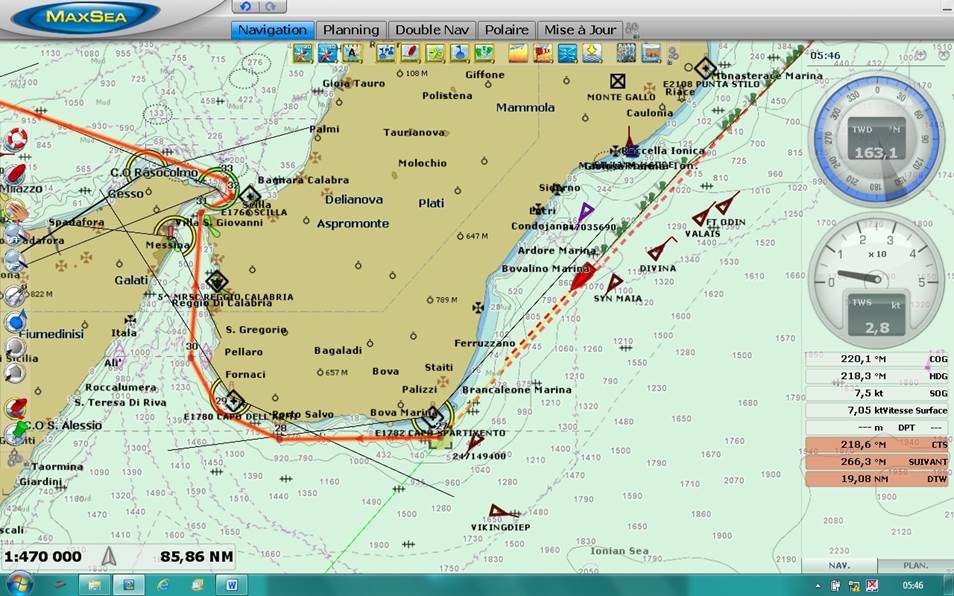Image resolution: width=954 pixels, height=596 pixels.
Task: Open the Polaire tab
Action: click(x=506, y=30)
